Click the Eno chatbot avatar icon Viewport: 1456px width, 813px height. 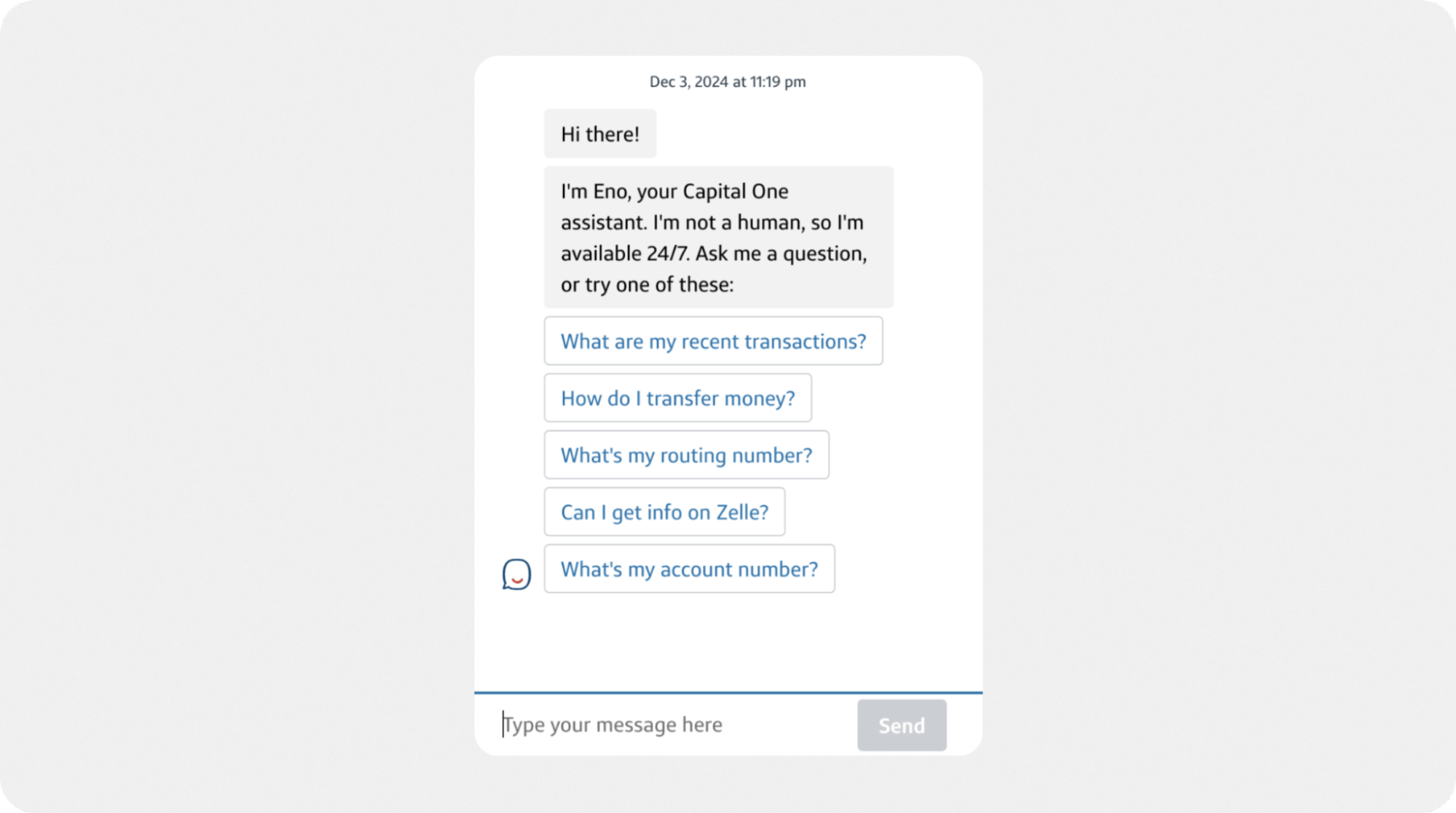(516, 575)
